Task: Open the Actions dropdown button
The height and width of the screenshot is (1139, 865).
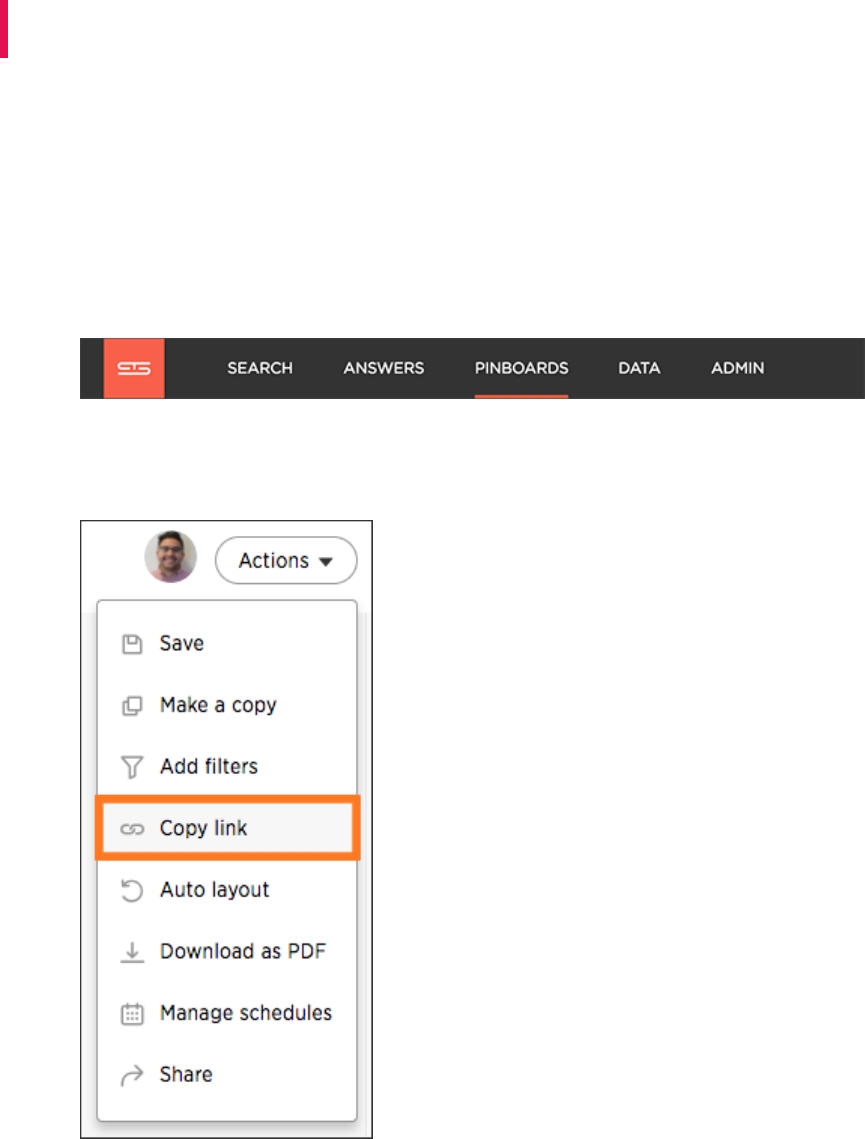Action: [x=286, y=561]
